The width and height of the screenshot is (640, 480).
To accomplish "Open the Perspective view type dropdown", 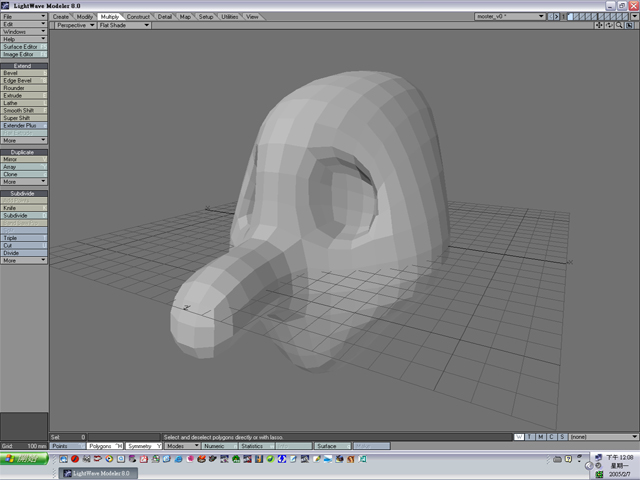I will pos(76,25).
